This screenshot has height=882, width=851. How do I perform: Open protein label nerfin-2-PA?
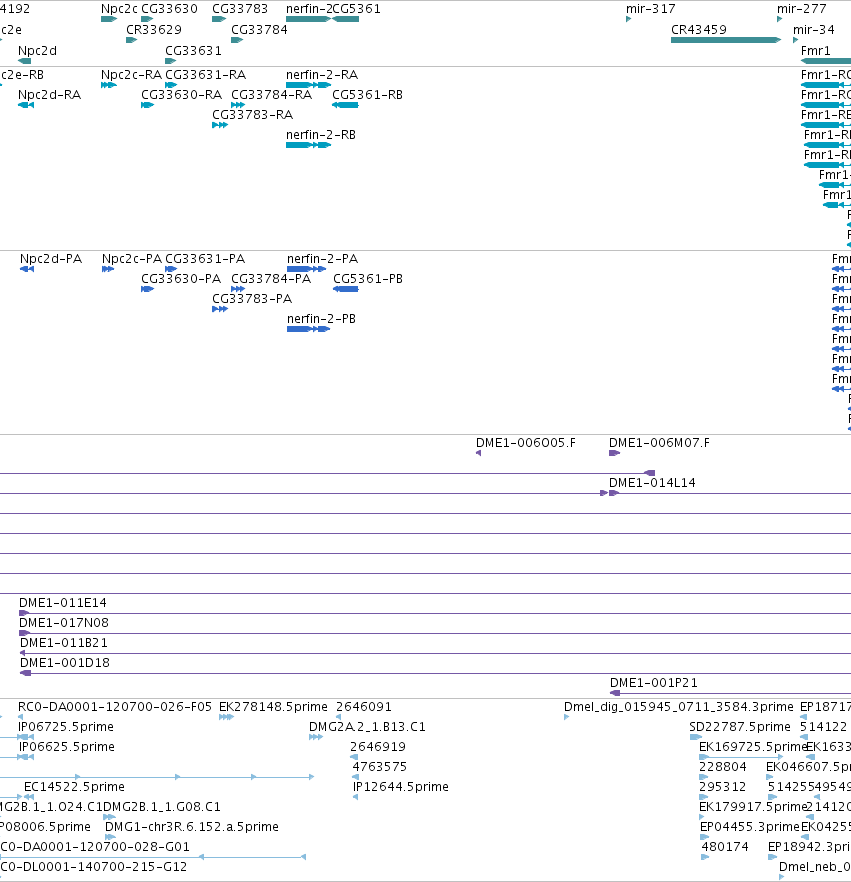point(322,259)
